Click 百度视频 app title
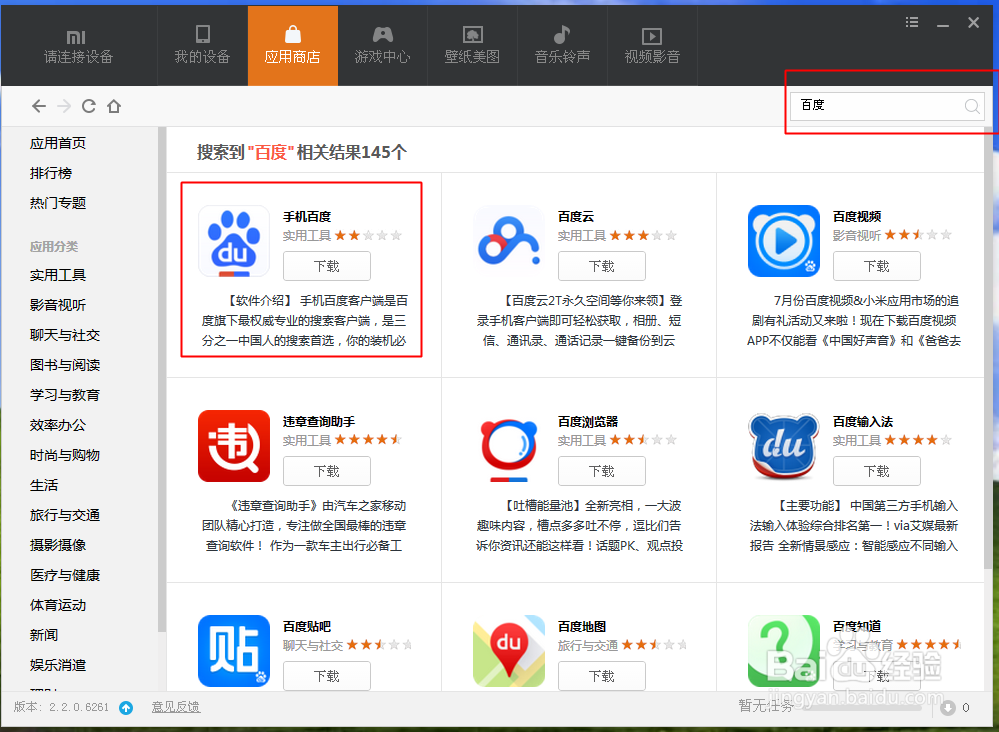 pos(857,217)
